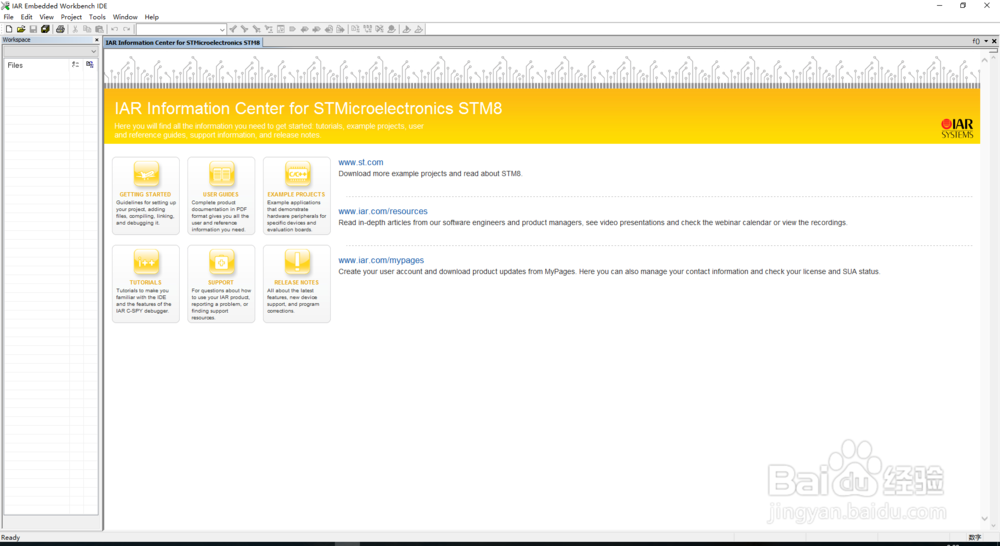This screenshot has width=1000, height=546.
Task: Click the Go To toolbar icon
Action: coord(281,29)
